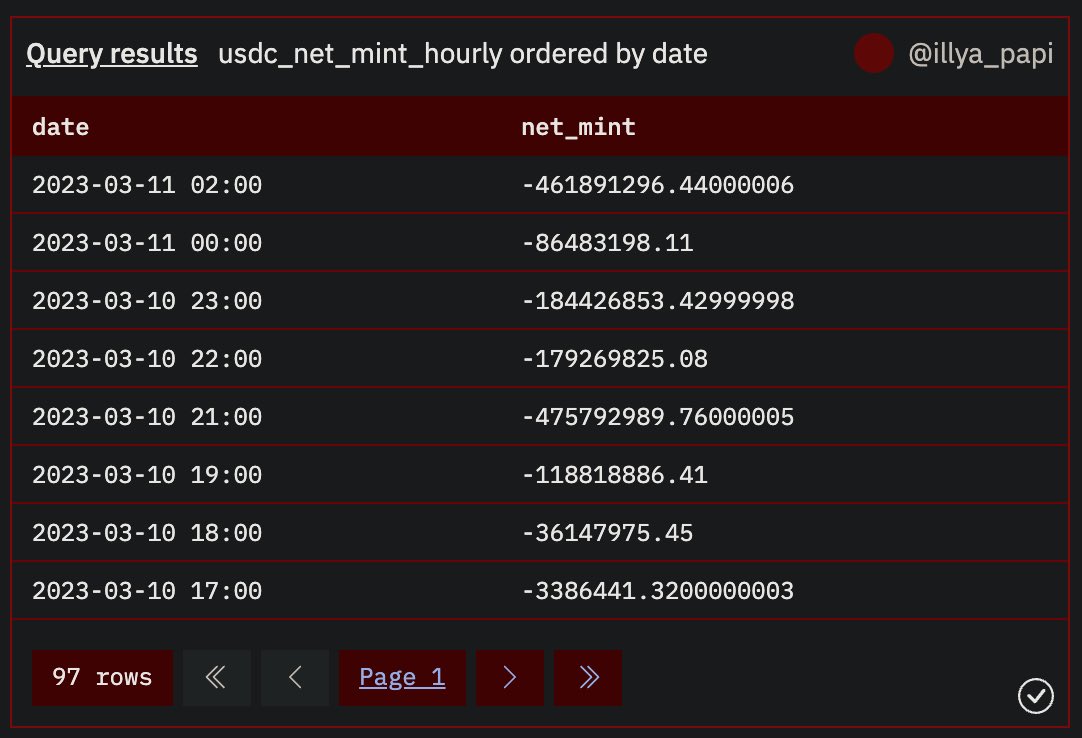
Task: Select the 2023-03-10 21:00 row date
Action: pos(147,417)
